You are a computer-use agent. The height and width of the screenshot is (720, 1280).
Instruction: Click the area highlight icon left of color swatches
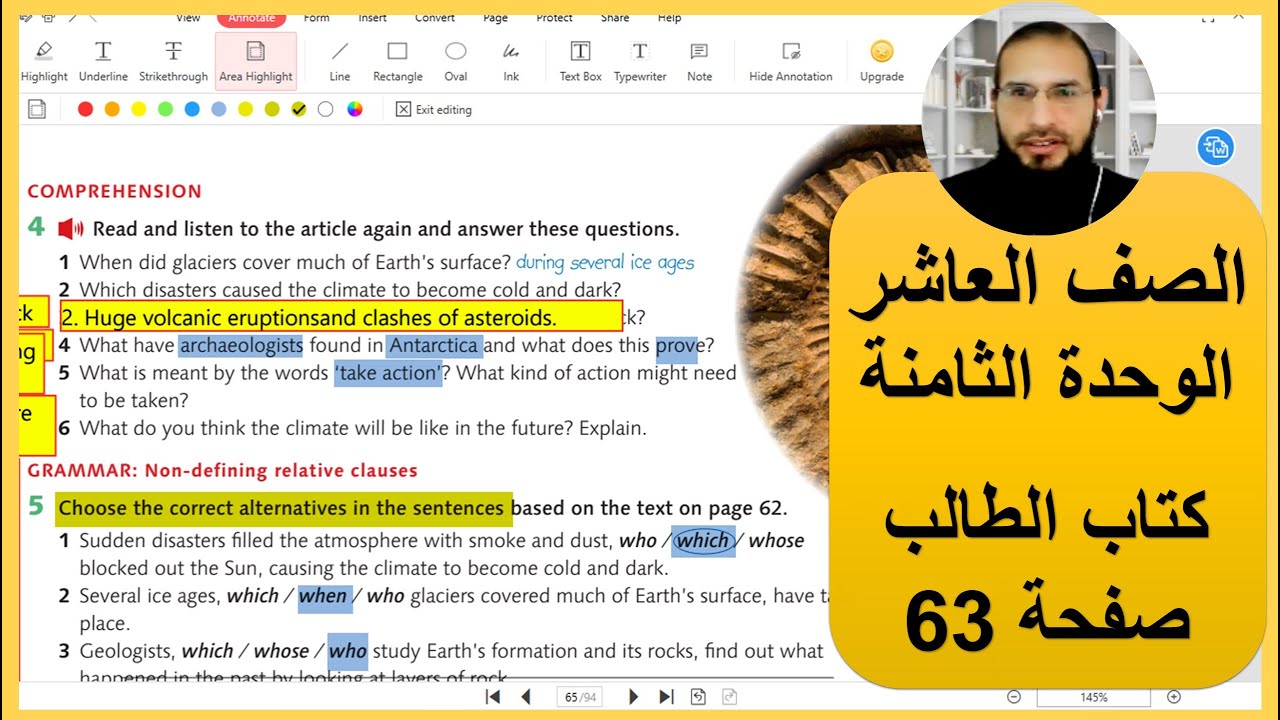pos(37,109)
